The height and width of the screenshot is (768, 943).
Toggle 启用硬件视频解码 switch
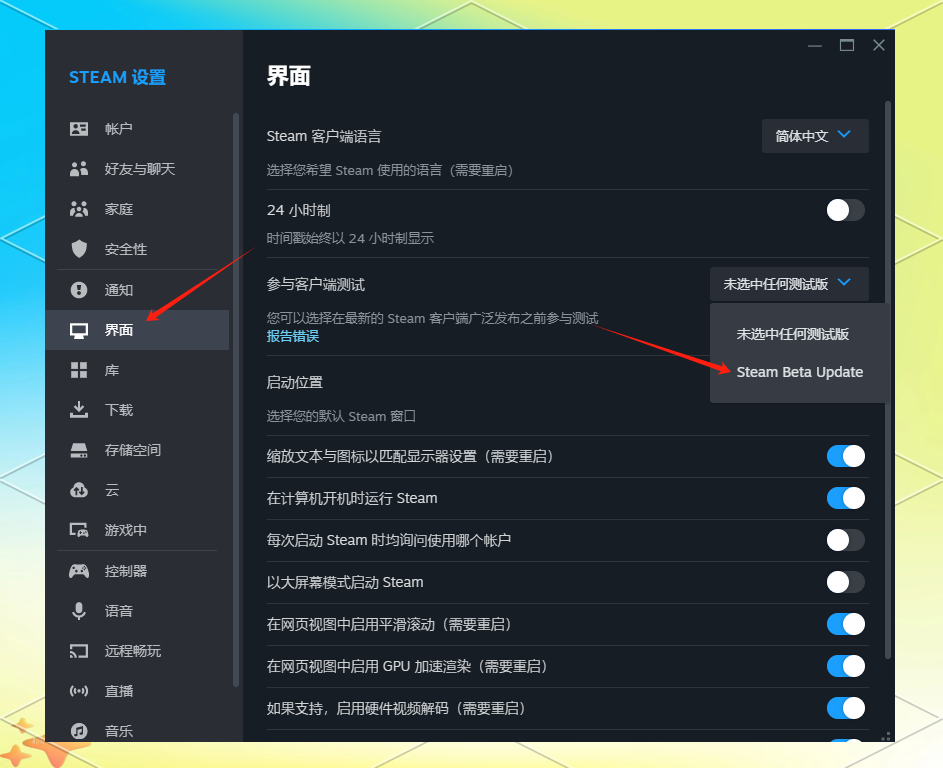pos(846,708)
